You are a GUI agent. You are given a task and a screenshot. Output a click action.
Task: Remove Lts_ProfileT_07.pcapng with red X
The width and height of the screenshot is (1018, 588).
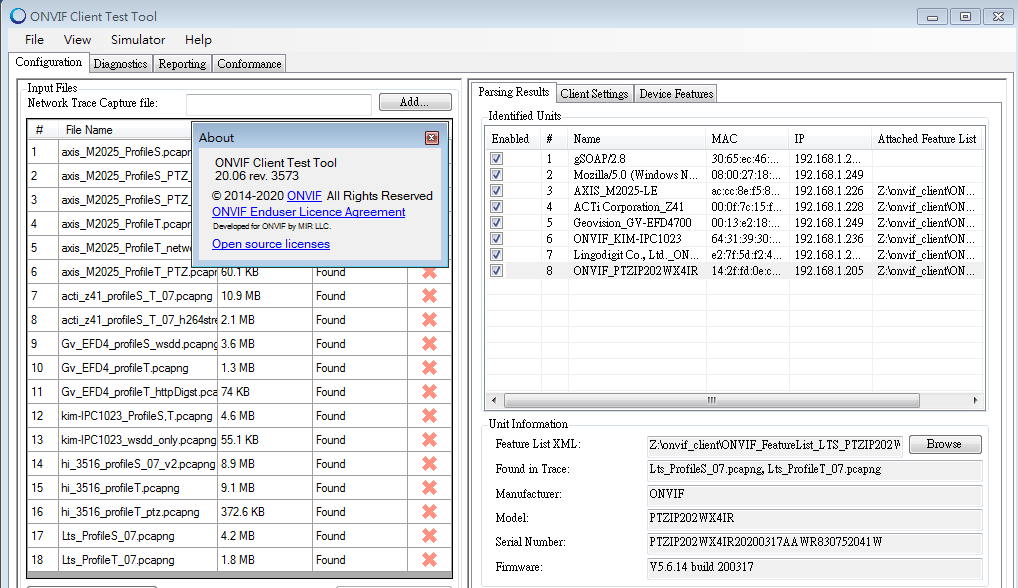tap(430, 560)
